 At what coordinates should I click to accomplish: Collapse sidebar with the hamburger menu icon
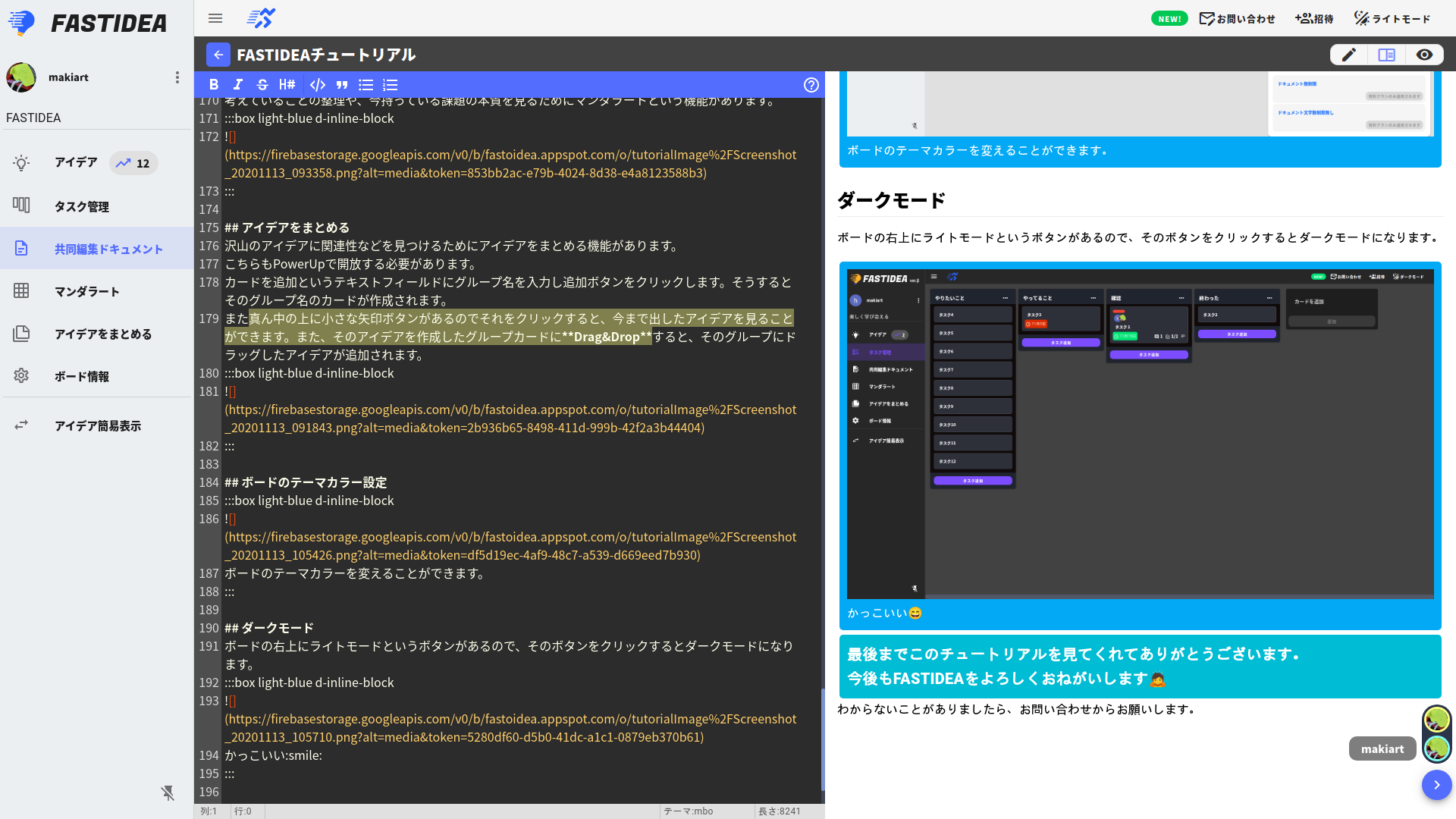(215, 18)
